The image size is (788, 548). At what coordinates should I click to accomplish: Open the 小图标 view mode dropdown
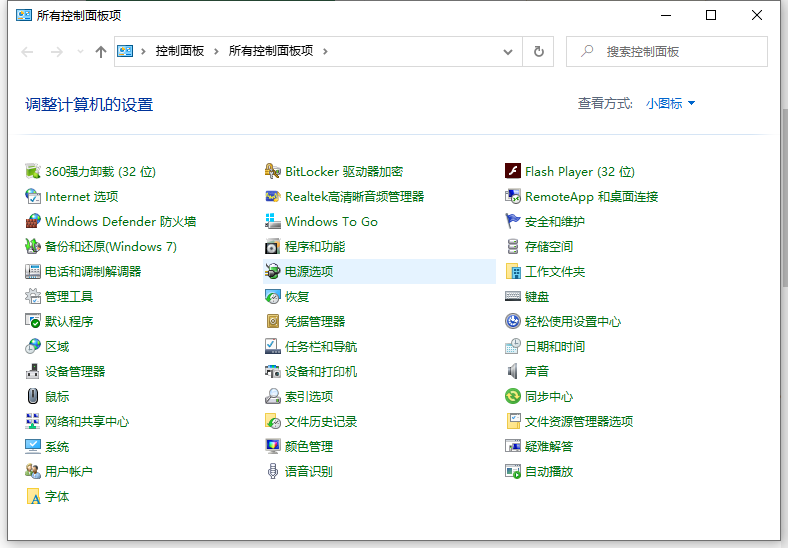pyautogui.click(x=670, y=104)
